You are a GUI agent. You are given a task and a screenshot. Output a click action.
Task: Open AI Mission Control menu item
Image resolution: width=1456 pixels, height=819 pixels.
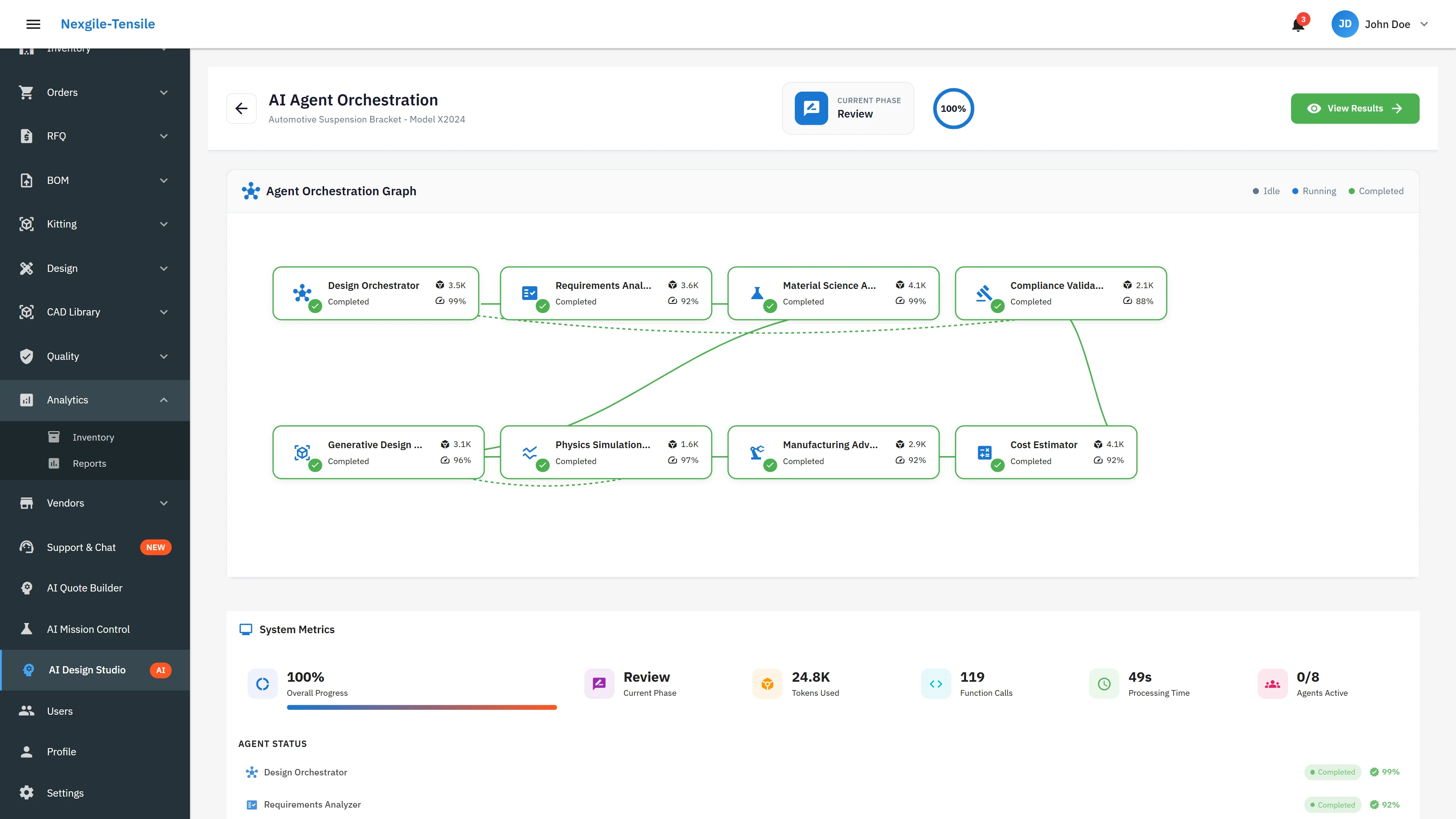88,629
